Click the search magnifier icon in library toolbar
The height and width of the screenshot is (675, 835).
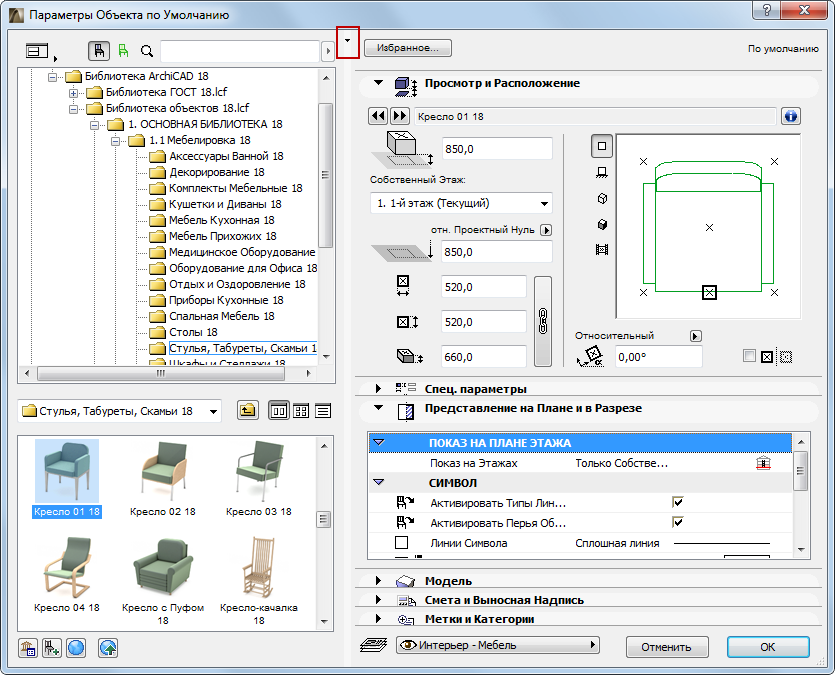[x=147, y=50]
